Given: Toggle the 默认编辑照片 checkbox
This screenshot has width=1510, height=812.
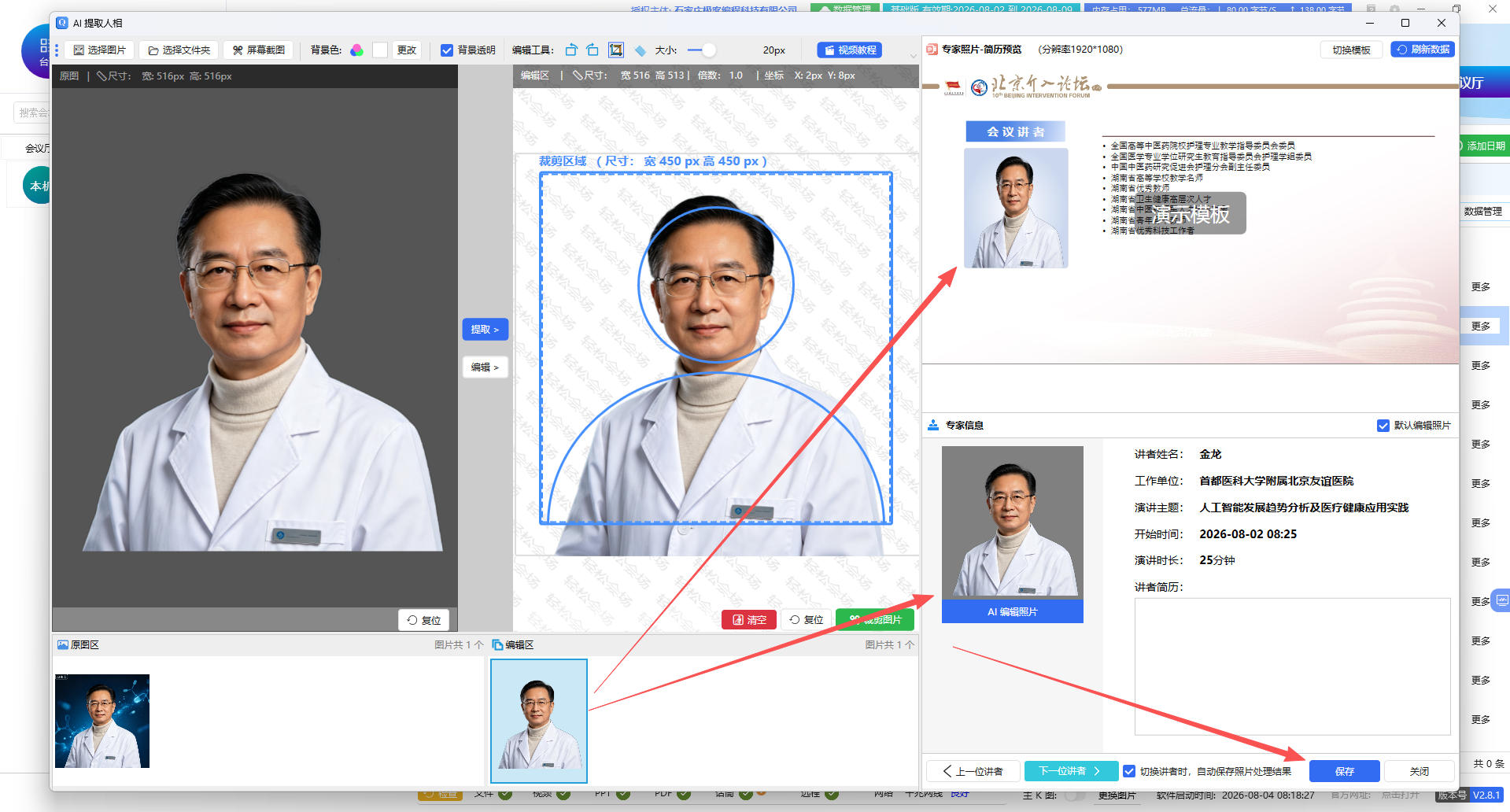Looking at the screenshot, I should [1383, 426].
